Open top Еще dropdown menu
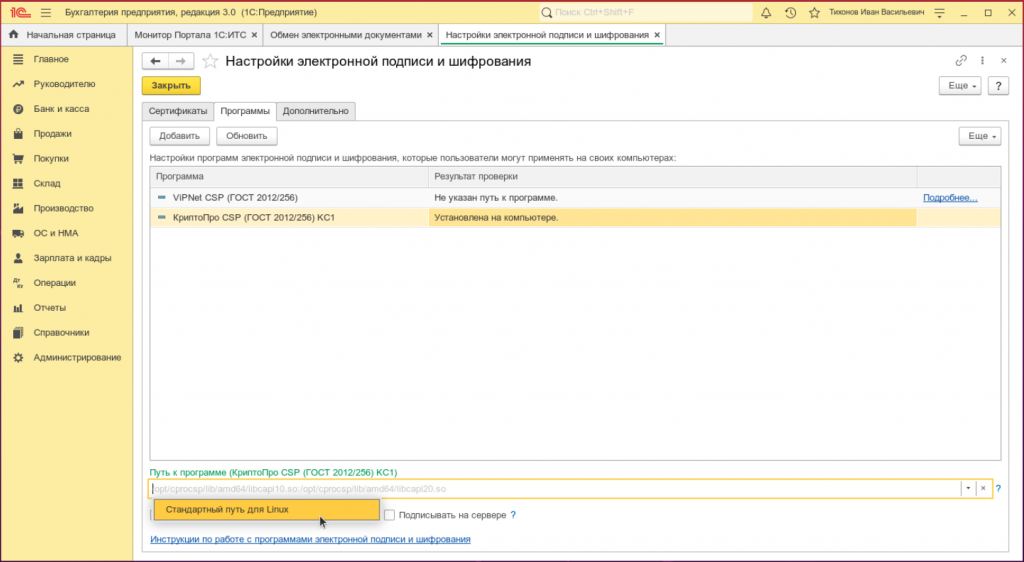The image size is (1024, 562). (x=960, y=86)
